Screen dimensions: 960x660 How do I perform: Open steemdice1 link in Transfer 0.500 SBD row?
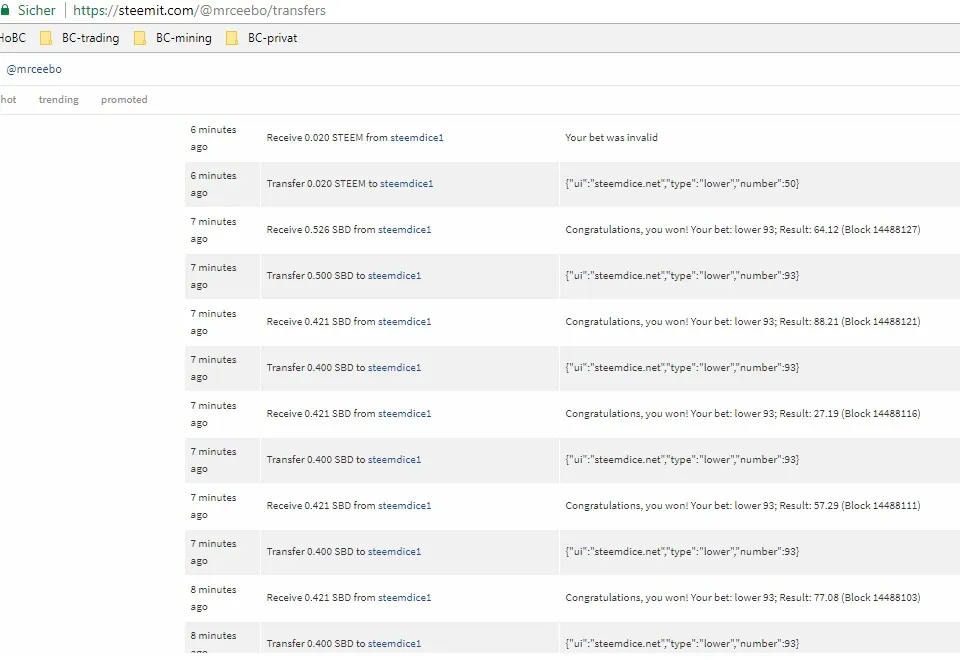(394, 276)
